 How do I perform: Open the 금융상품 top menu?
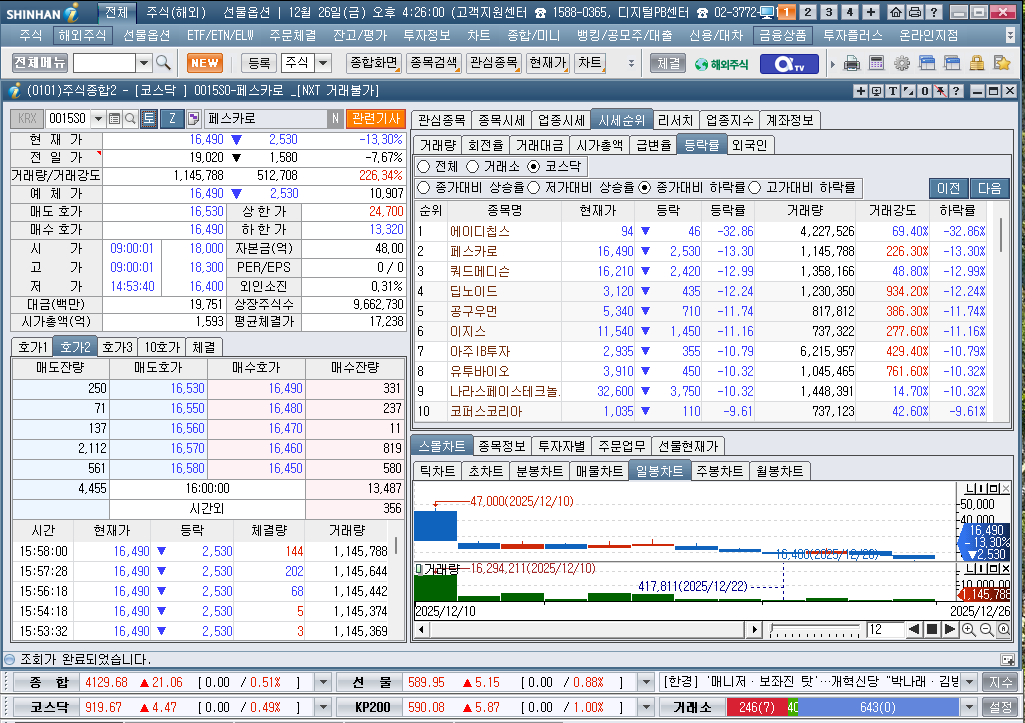click(782, 35)
